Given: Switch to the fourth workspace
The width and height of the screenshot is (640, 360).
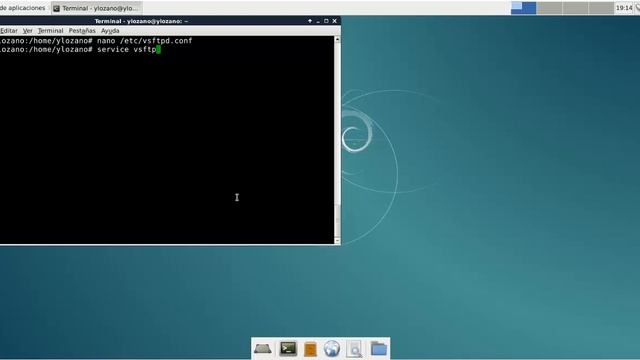Looking at the screenshot, I should [x=601, y=8].
